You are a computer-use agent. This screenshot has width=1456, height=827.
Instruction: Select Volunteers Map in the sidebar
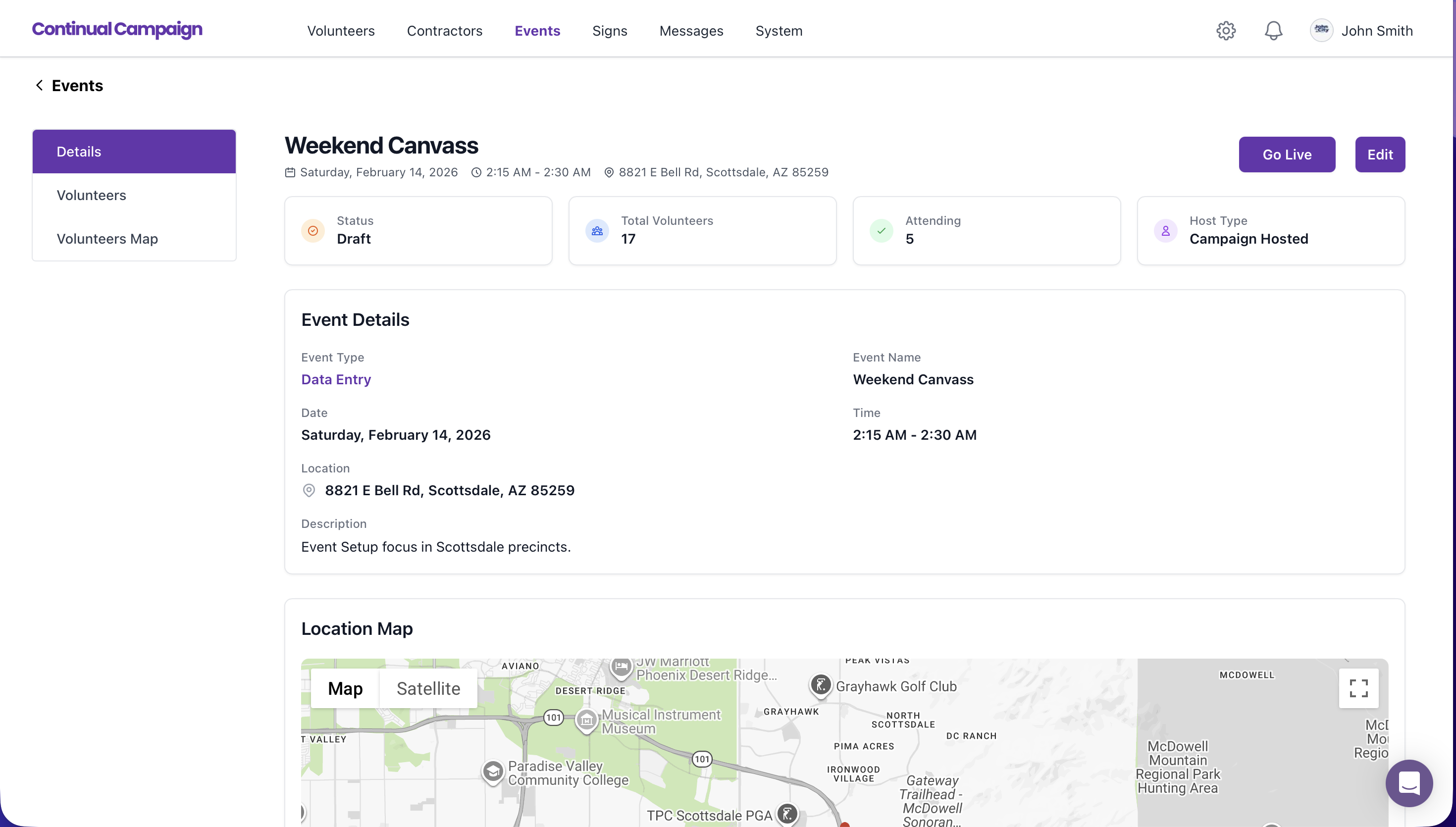[107, 239]
